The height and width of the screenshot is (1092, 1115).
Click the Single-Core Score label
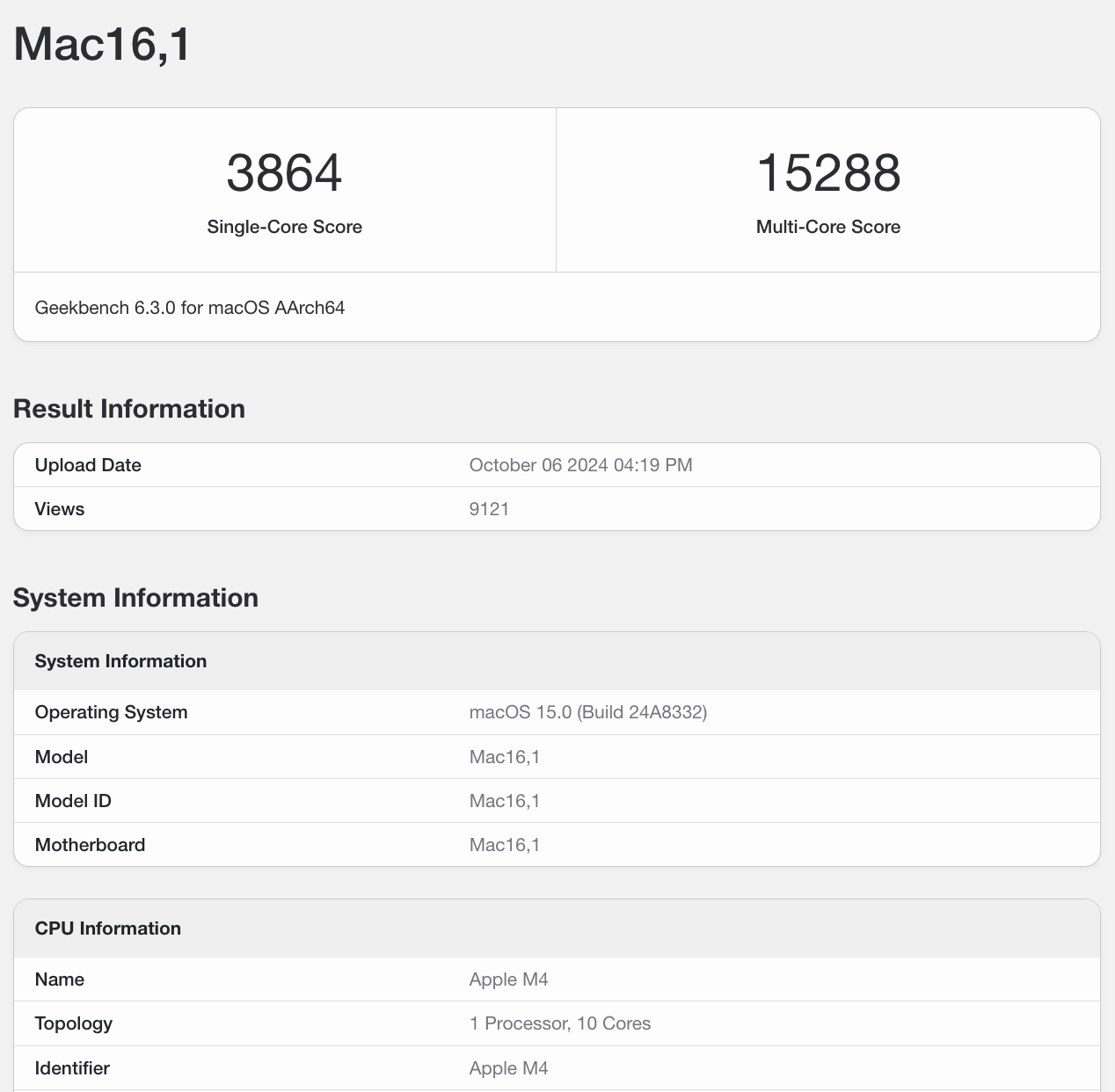click(x=284, y=227)
